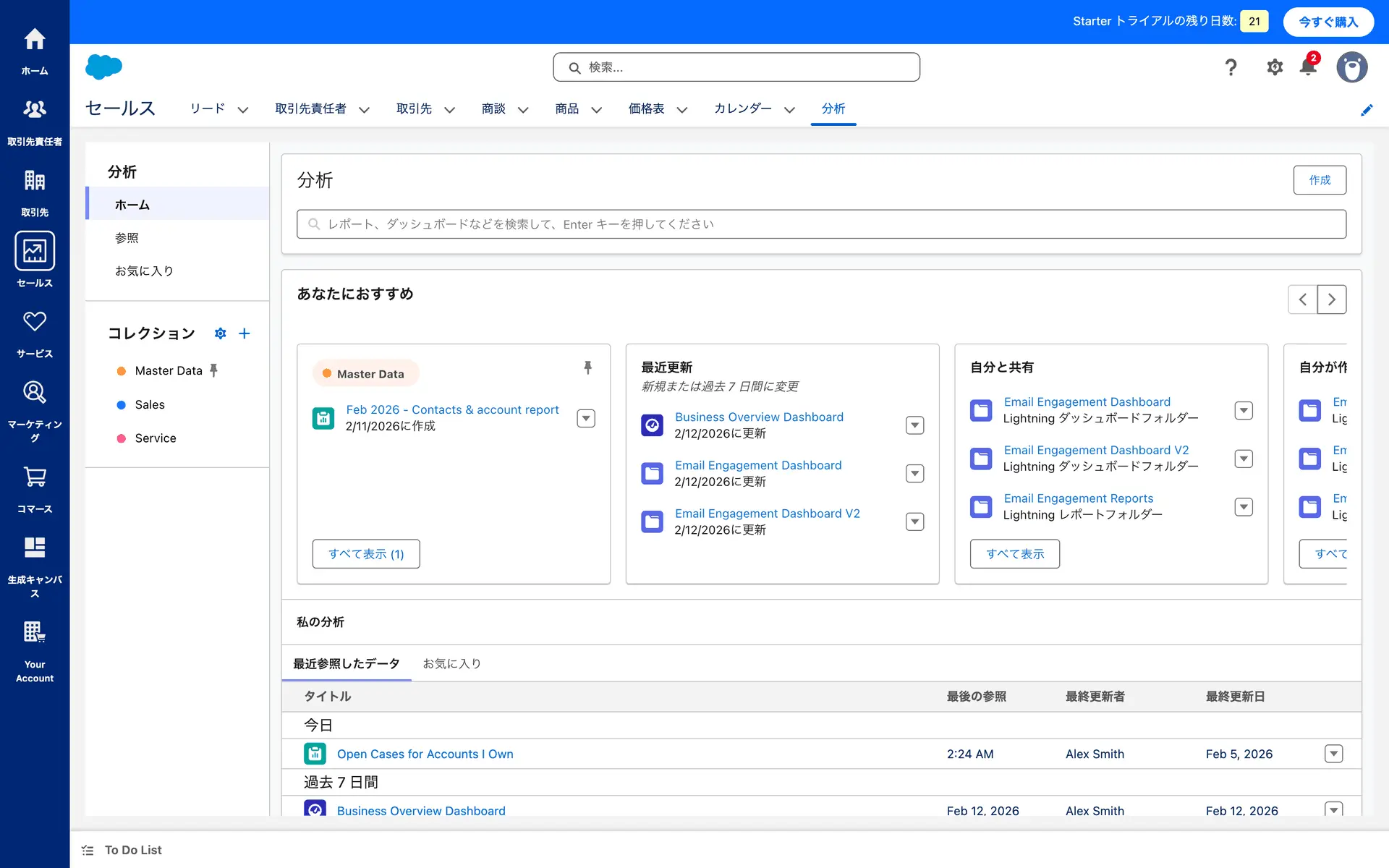
Task: Add new collection with plus icon
Action: coord(245,333)
